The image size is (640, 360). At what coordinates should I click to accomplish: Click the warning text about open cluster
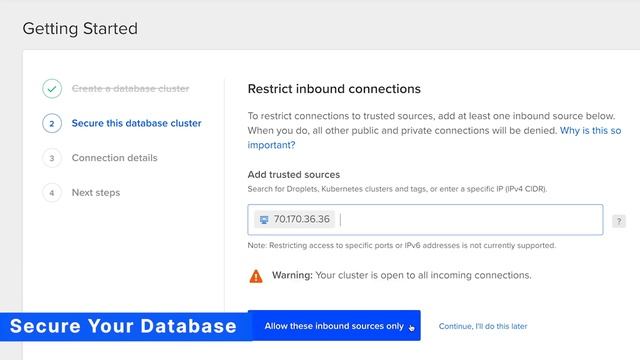[x=402, y=275]
